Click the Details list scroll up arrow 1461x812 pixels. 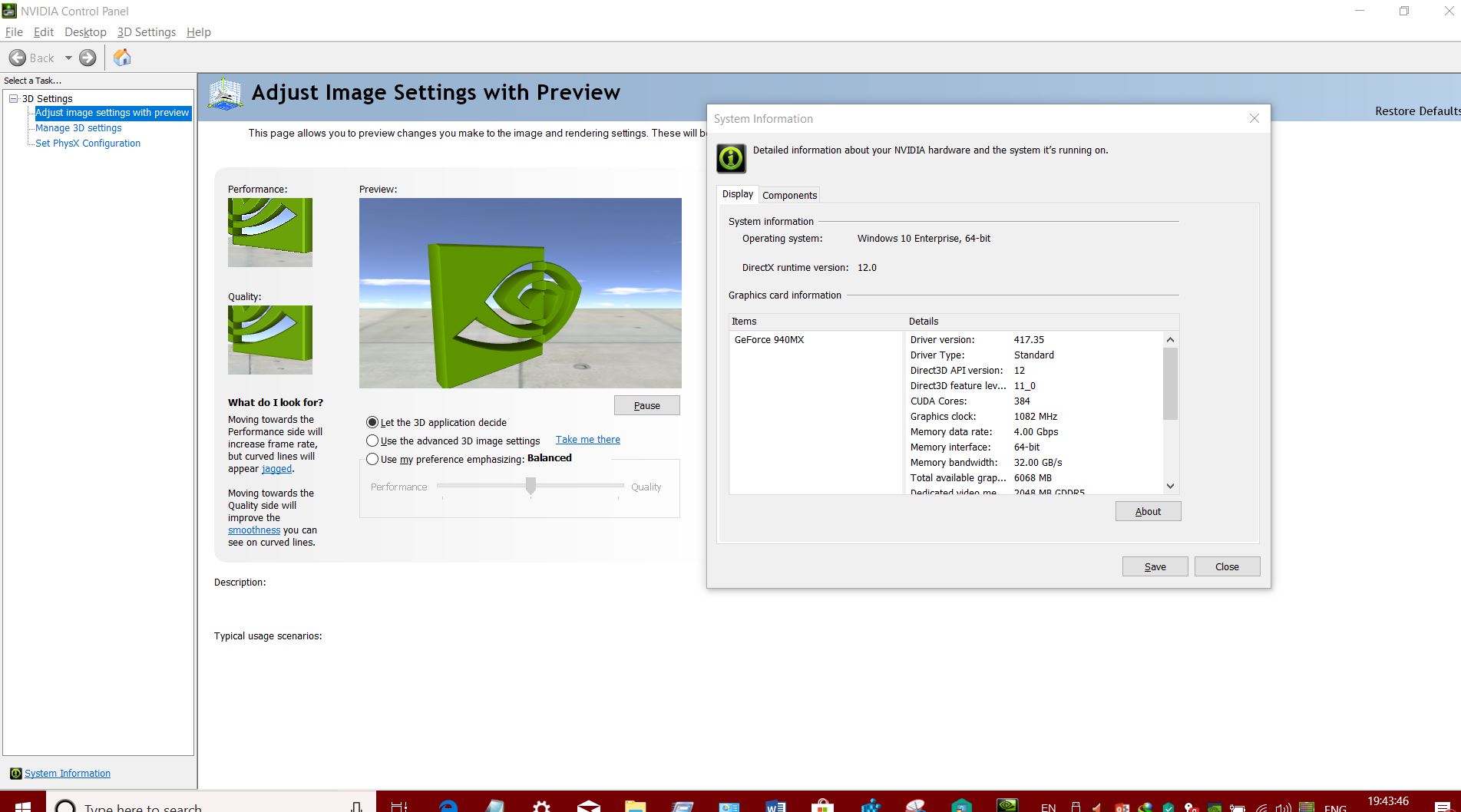click(1170, 339)
